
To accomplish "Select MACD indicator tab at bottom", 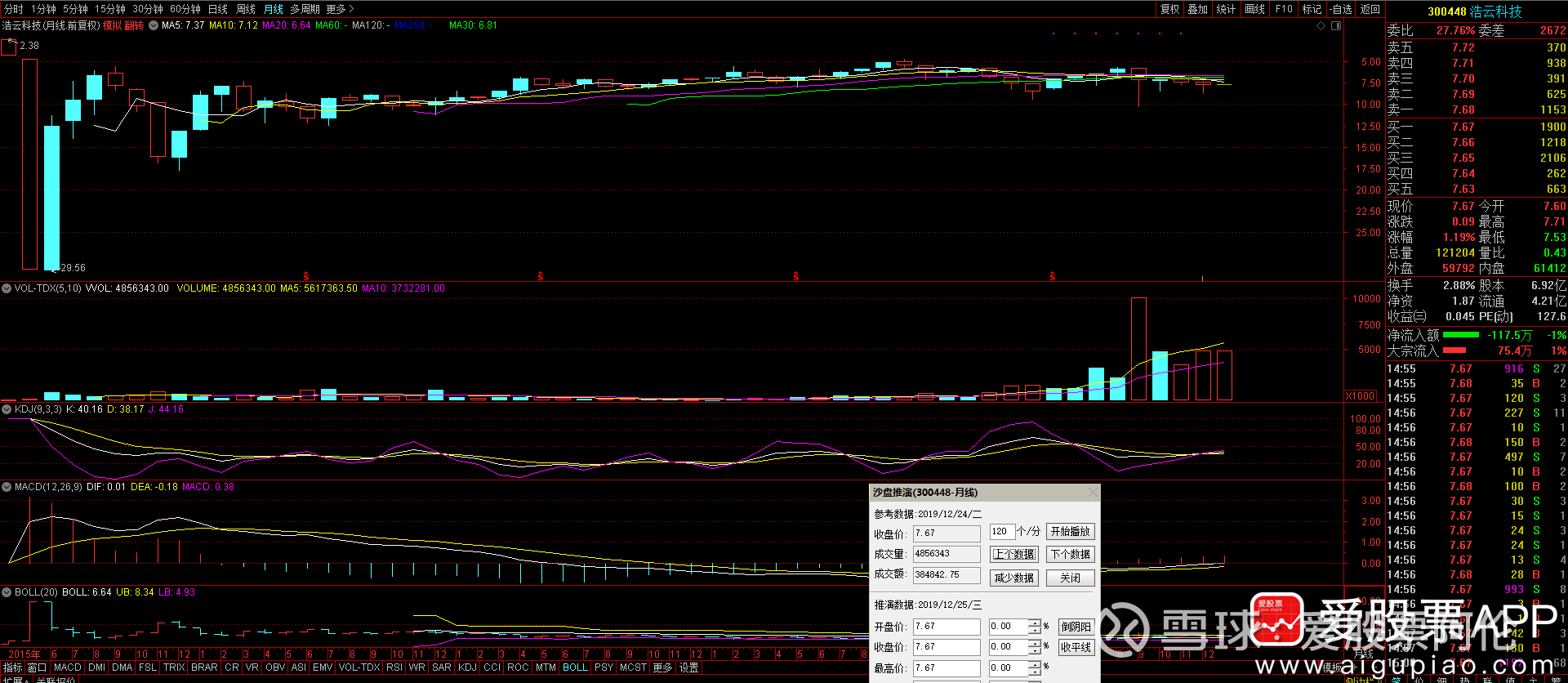I will pos(67,667).
